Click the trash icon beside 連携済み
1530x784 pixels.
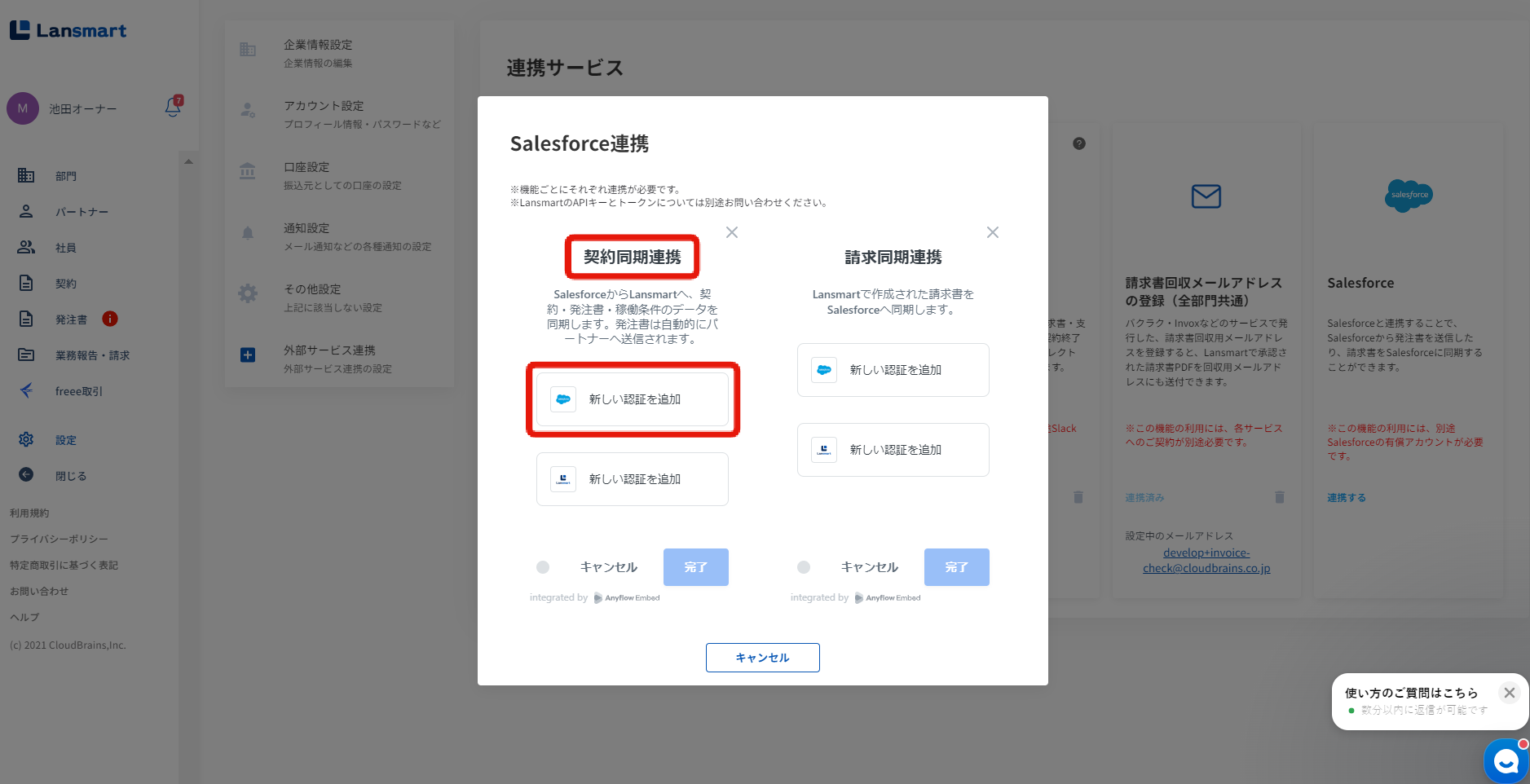point(1280,497)
